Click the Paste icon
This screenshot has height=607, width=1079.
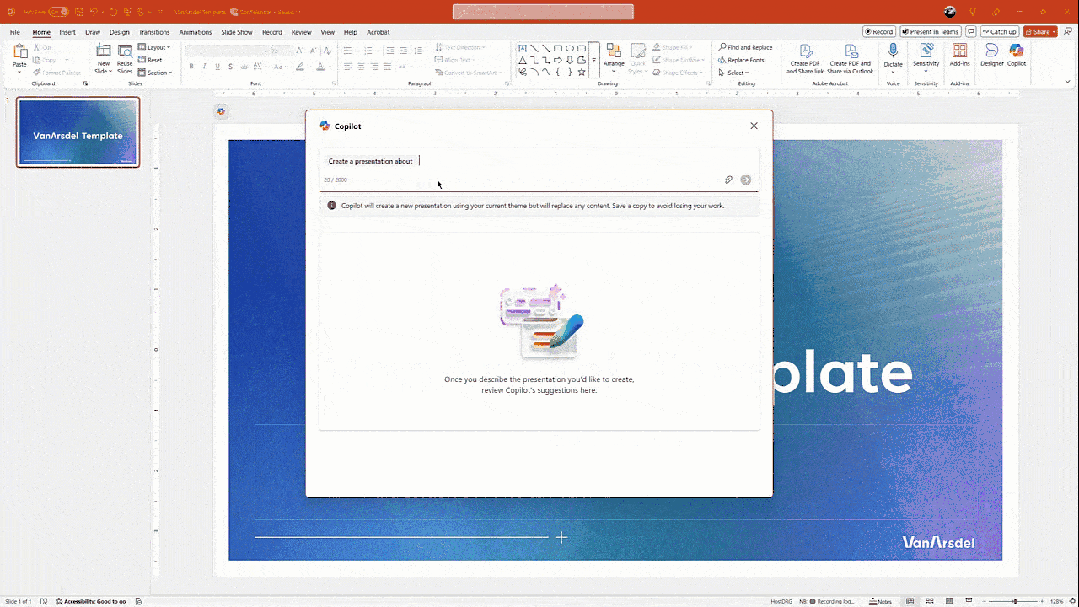[19, 54]
